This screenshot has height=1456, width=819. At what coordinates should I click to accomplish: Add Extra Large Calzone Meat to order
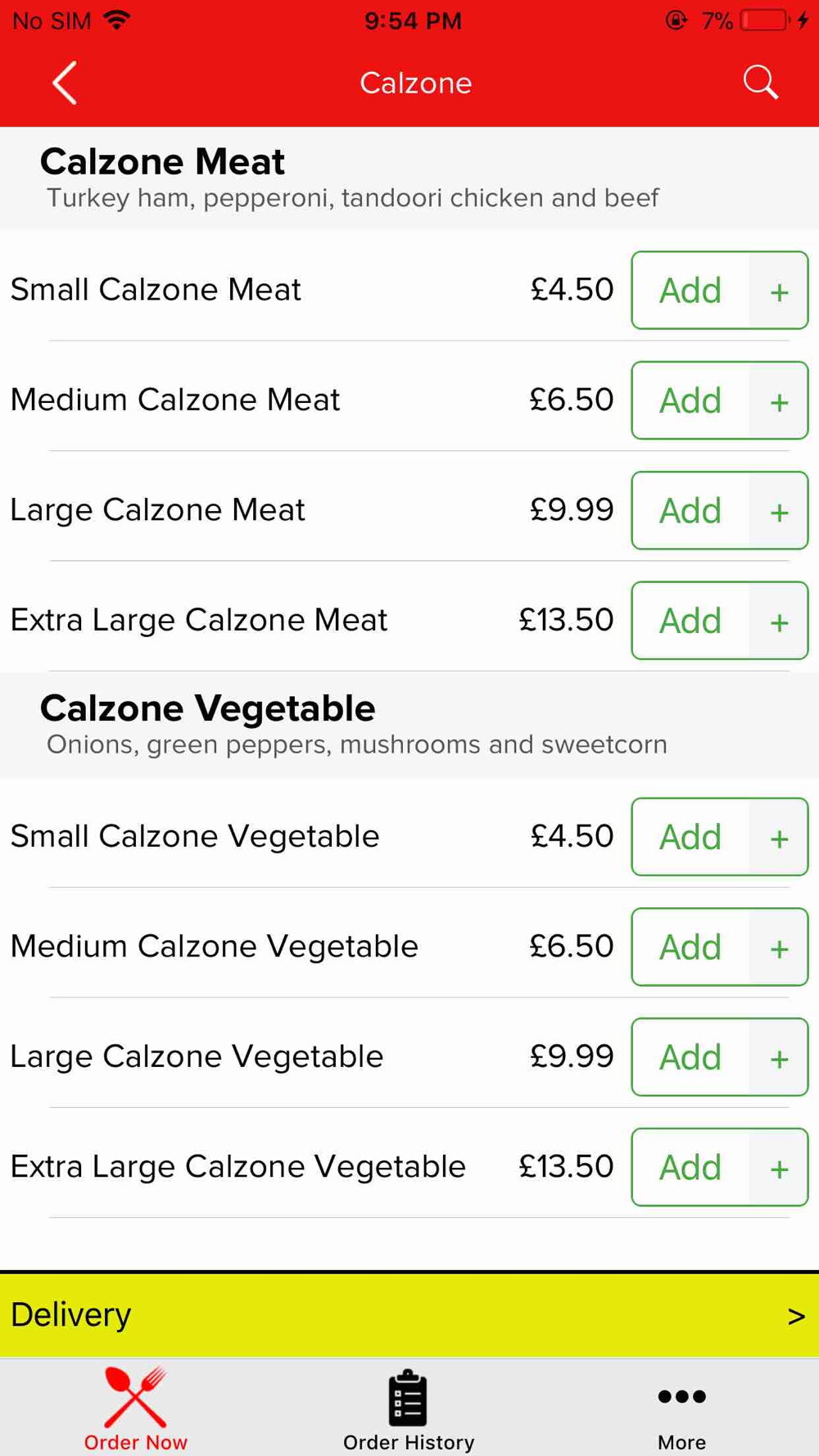tap(690, 621)
